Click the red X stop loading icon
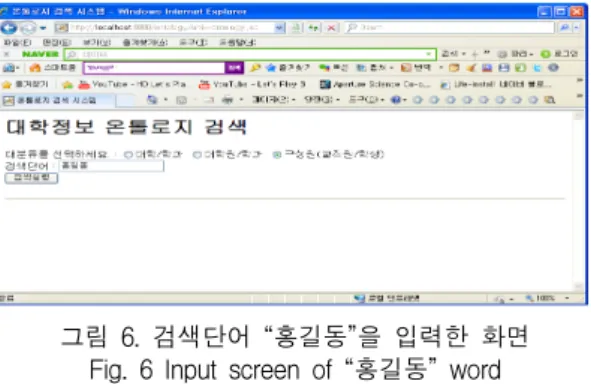This screenshot has width=591, height=384. tap(331, 28)
